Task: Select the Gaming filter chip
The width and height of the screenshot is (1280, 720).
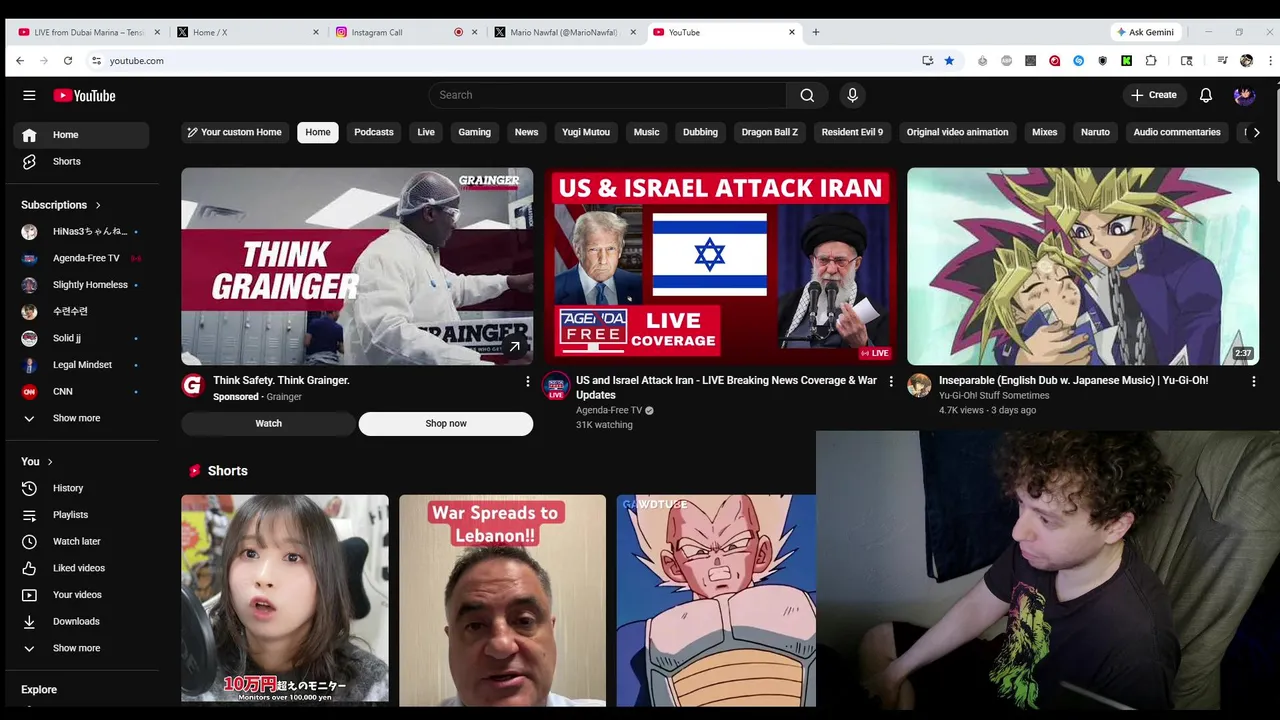Action: click(475, 132)
